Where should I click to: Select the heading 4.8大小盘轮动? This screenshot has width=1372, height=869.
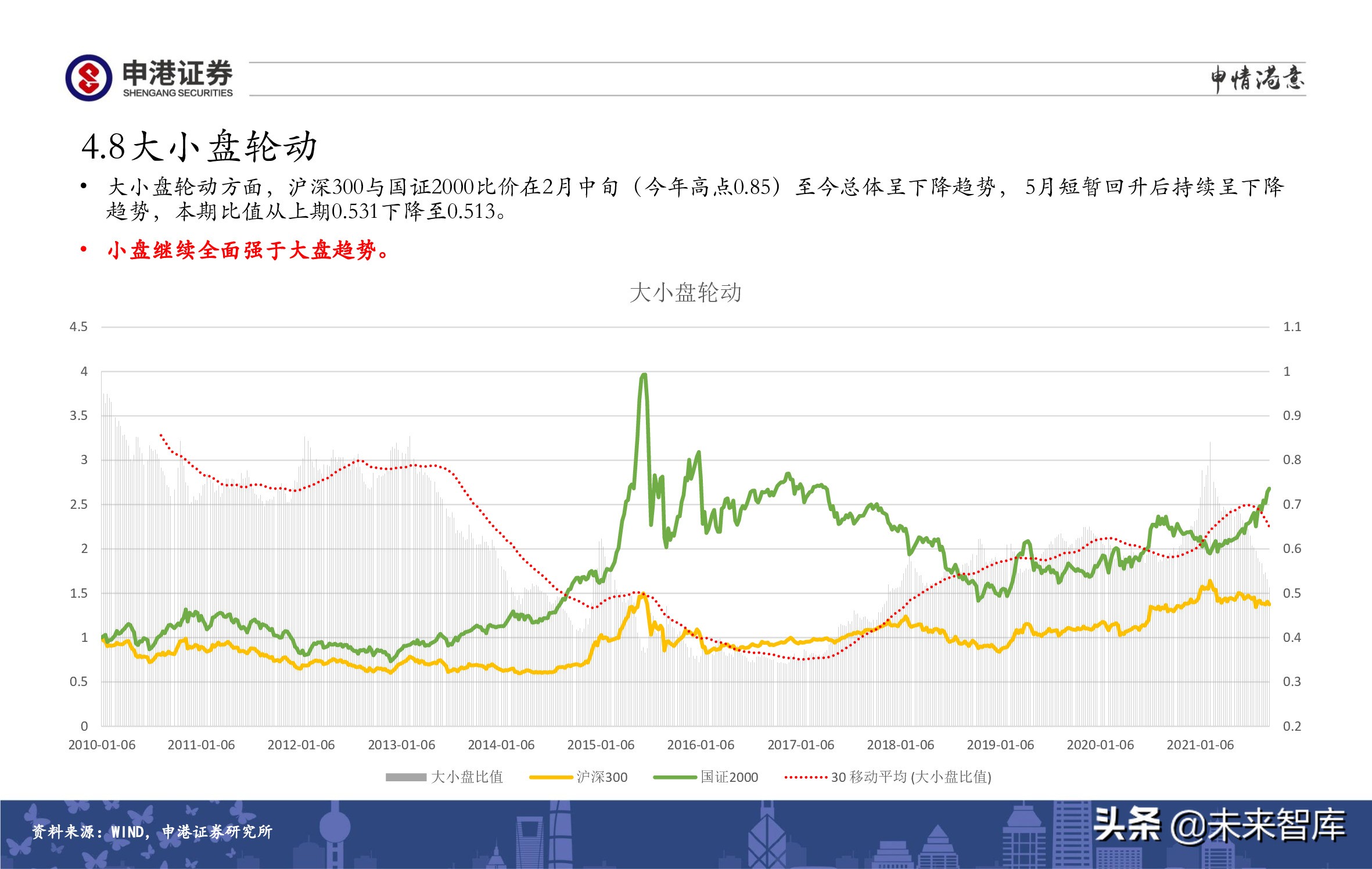199,146
